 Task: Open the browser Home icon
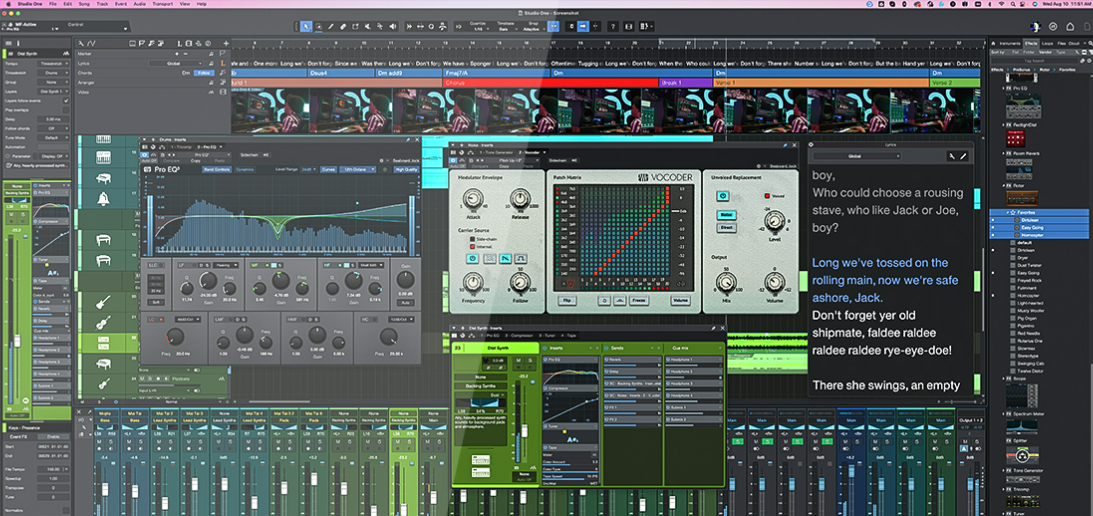[993, 43]
